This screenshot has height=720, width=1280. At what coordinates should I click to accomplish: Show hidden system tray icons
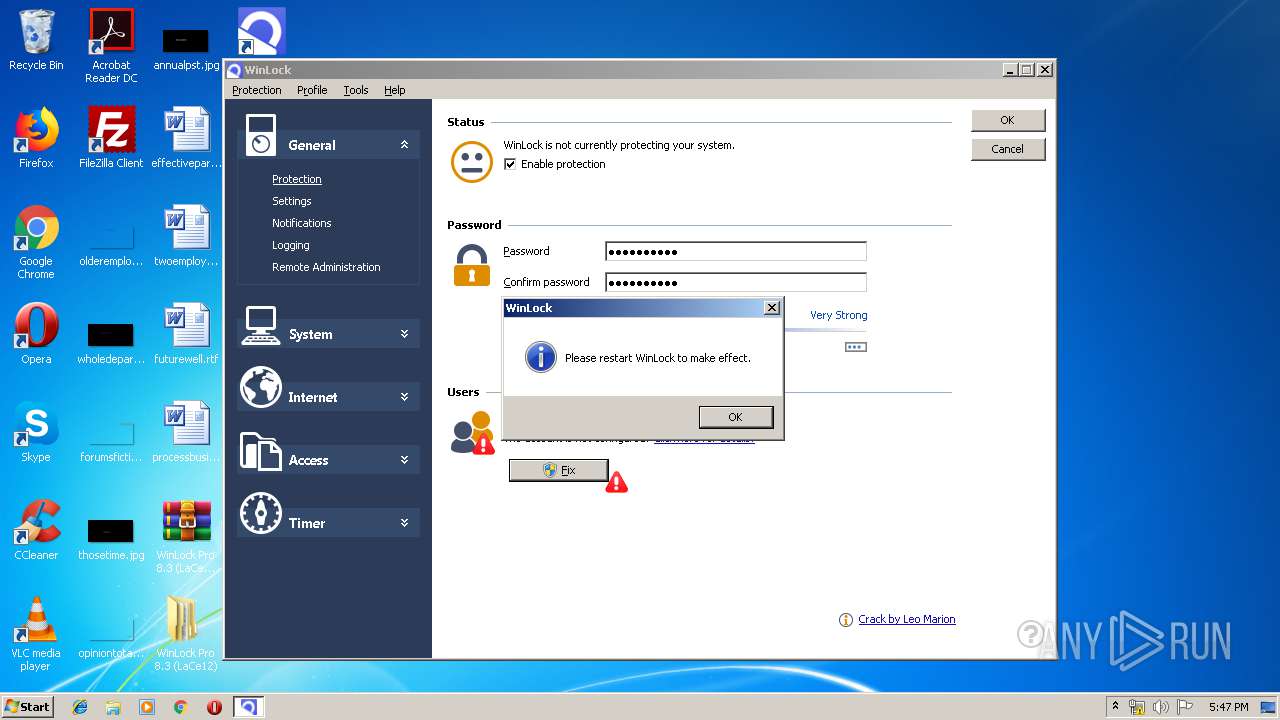click(1115, 707)
